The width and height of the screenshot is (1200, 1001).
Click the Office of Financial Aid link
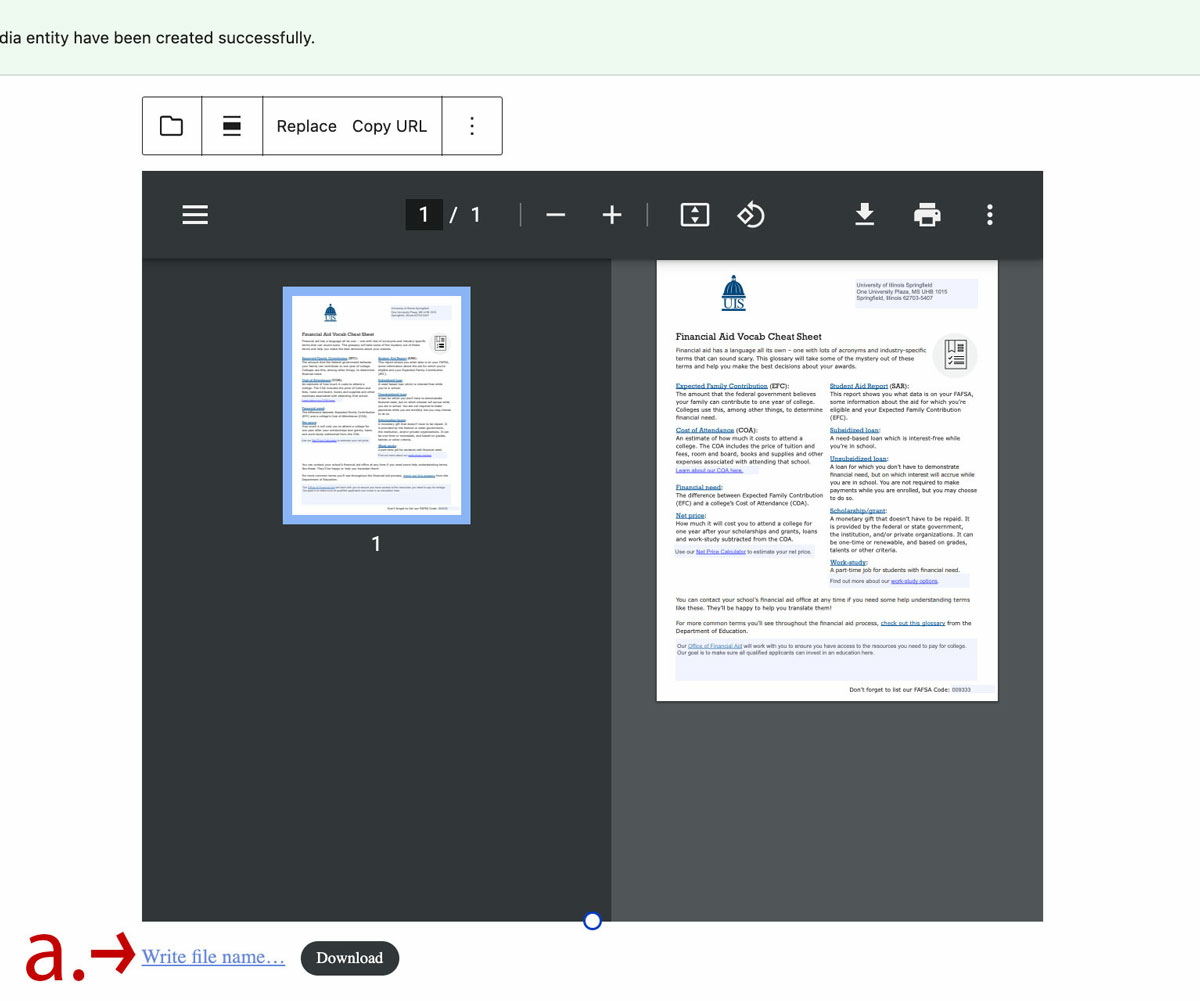[x=715, y=646]
